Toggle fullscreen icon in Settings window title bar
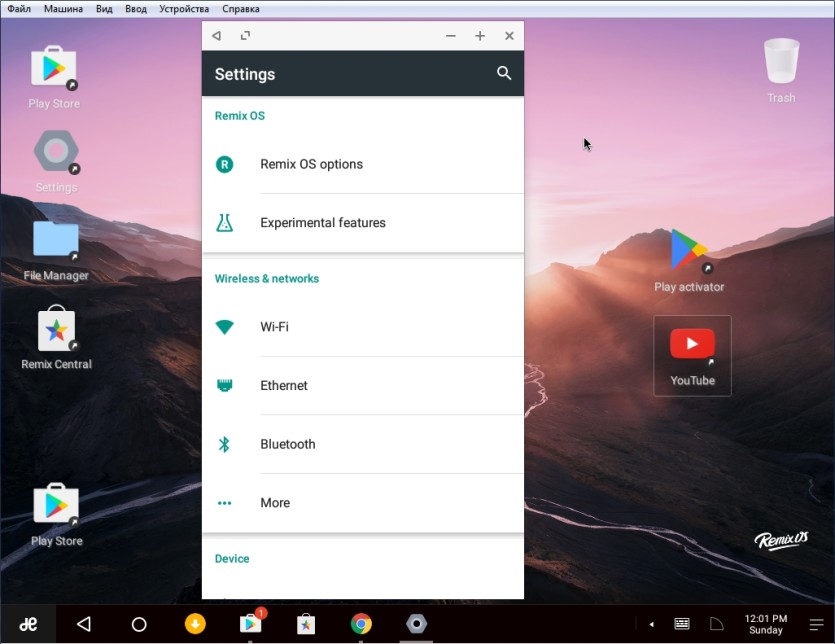The width and height of the screenshot is (835, 644). tap(245, 36)
